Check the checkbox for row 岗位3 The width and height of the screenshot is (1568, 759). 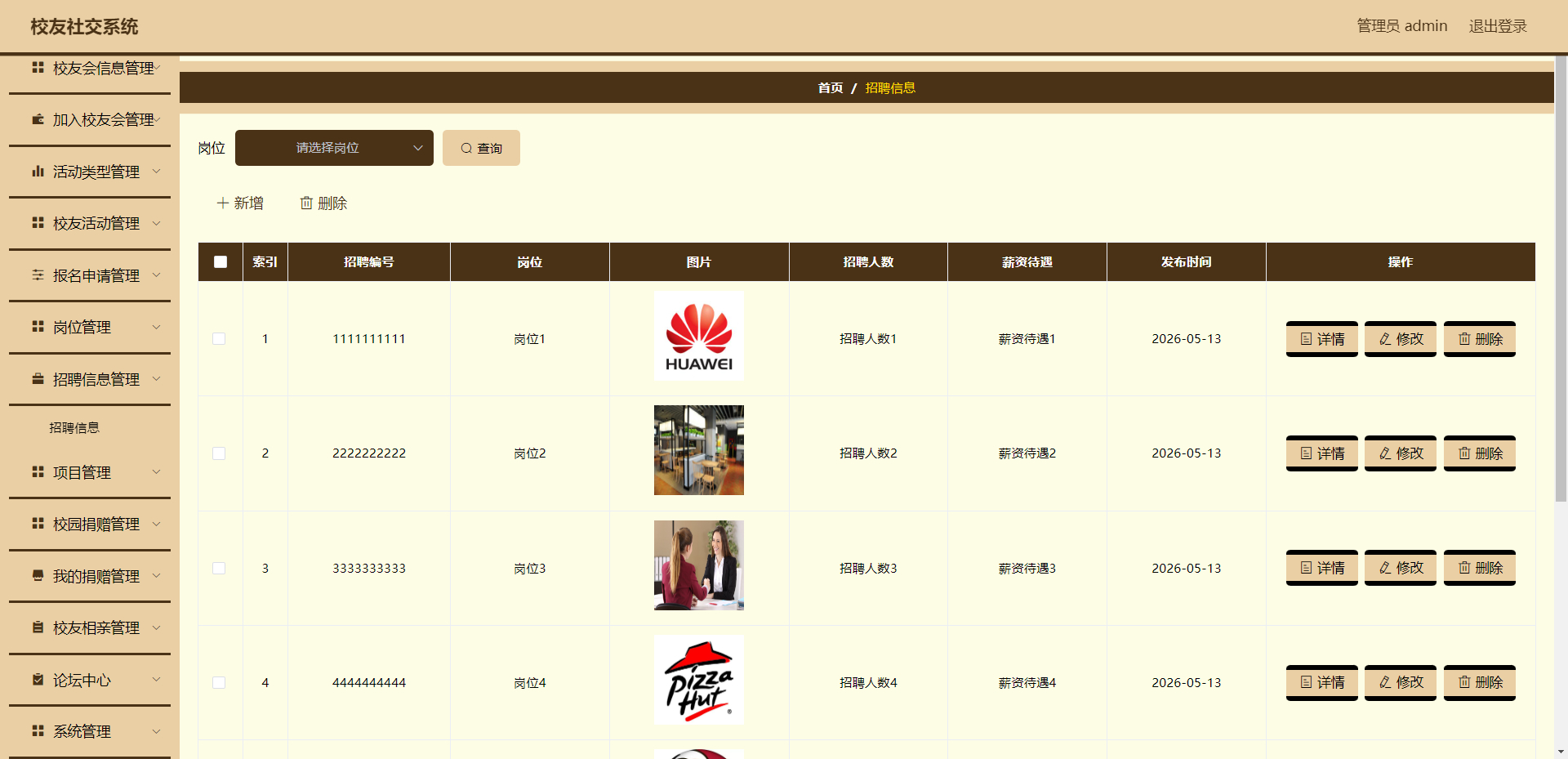click(219, 568)
